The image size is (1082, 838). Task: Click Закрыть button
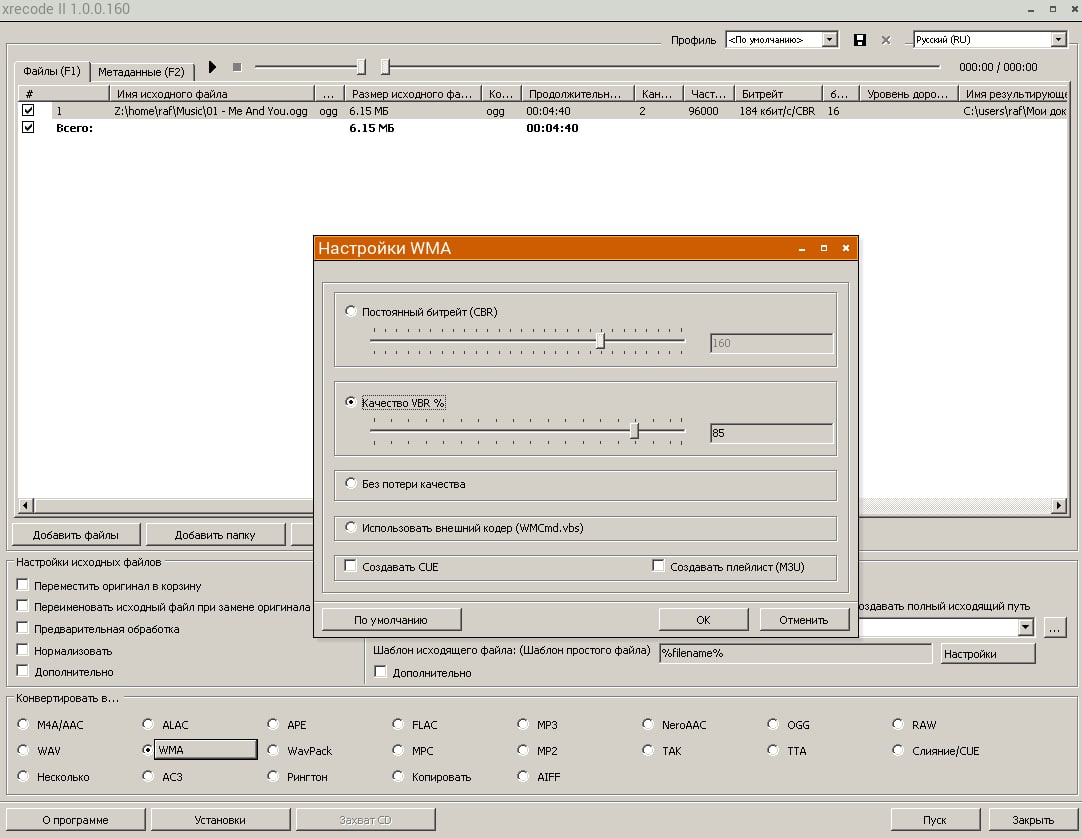(x=1033, y=820)
